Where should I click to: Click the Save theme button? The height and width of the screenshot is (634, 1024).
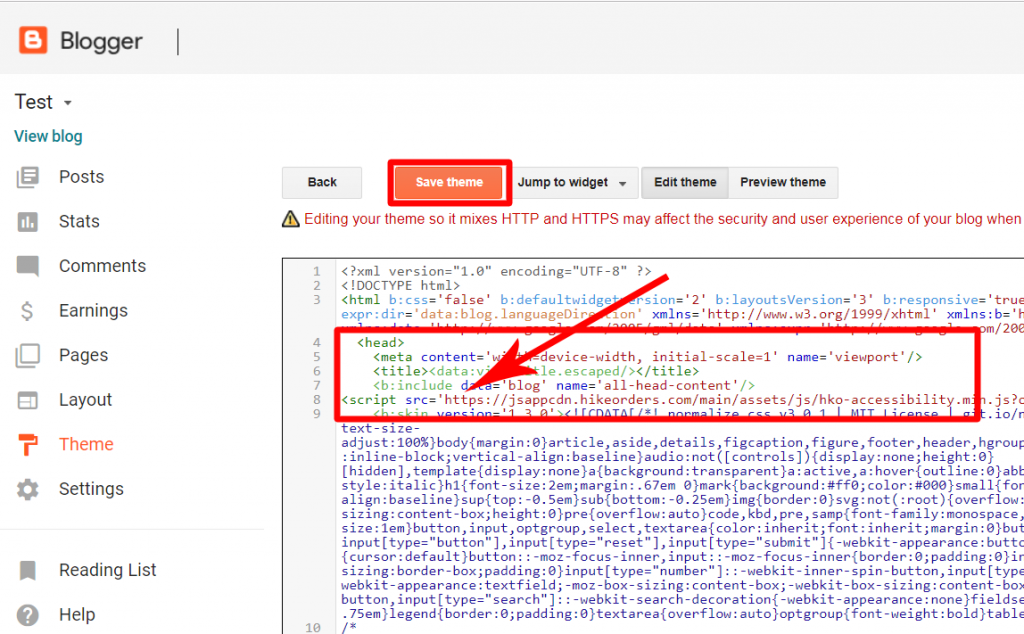[x=449, y=182]
